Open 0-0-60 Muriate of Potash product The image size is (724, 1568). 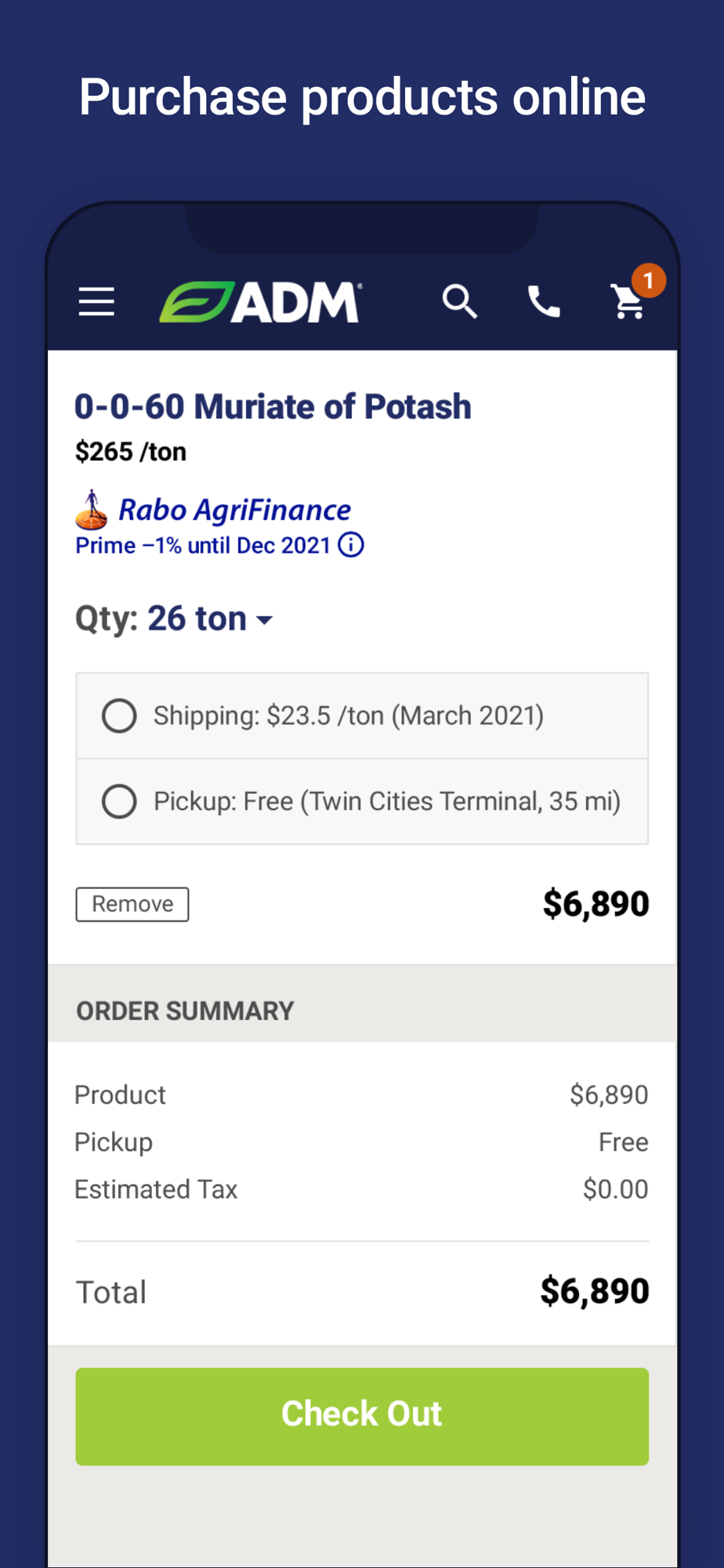tap(273, 407)
